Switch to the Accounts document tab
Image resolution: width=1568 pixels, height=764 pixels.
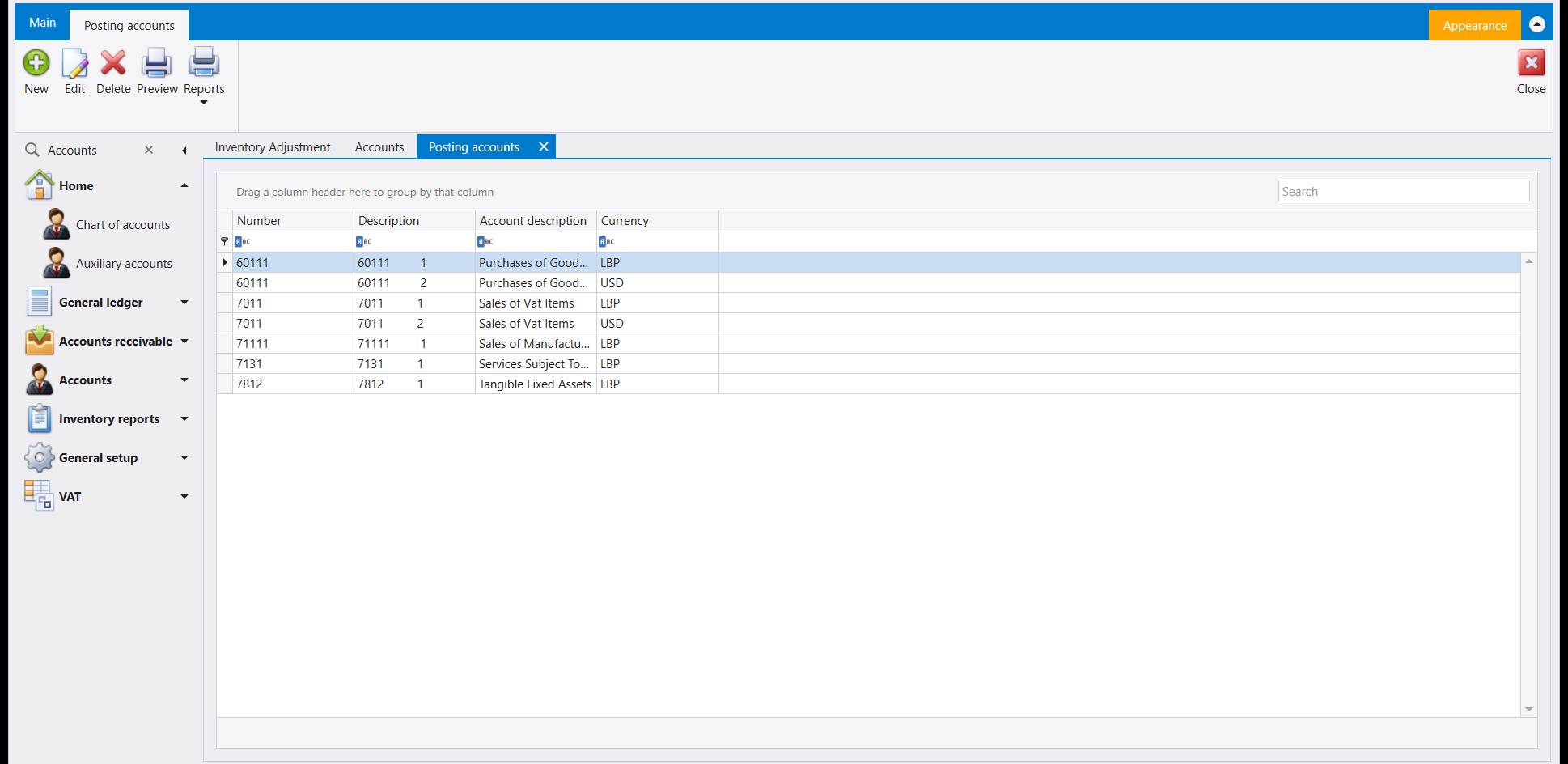pyautogui.click(x=379, y=146)
